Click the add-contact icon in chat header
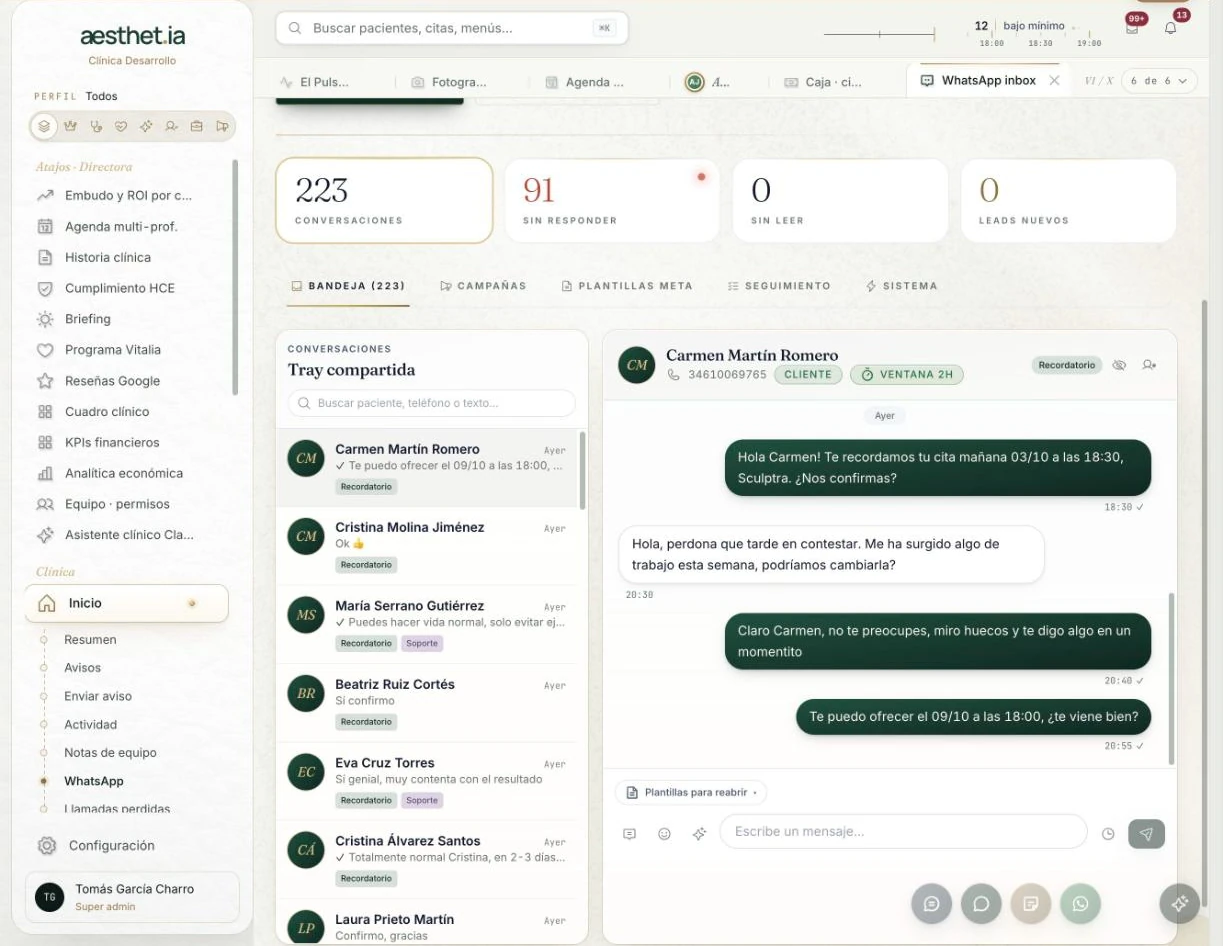1223x946 pixels. 1149,365
